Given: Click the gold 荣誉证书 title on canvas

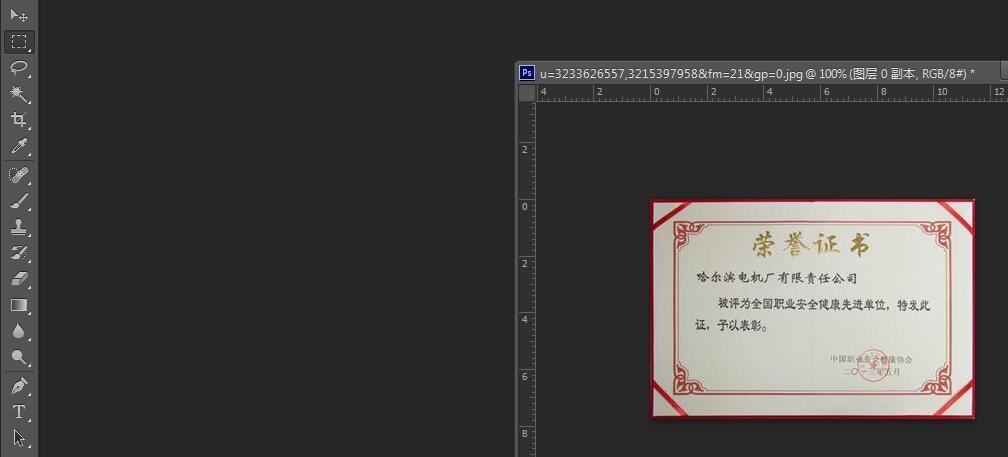Looking at the screenshot, I should (x=812, y=244).
